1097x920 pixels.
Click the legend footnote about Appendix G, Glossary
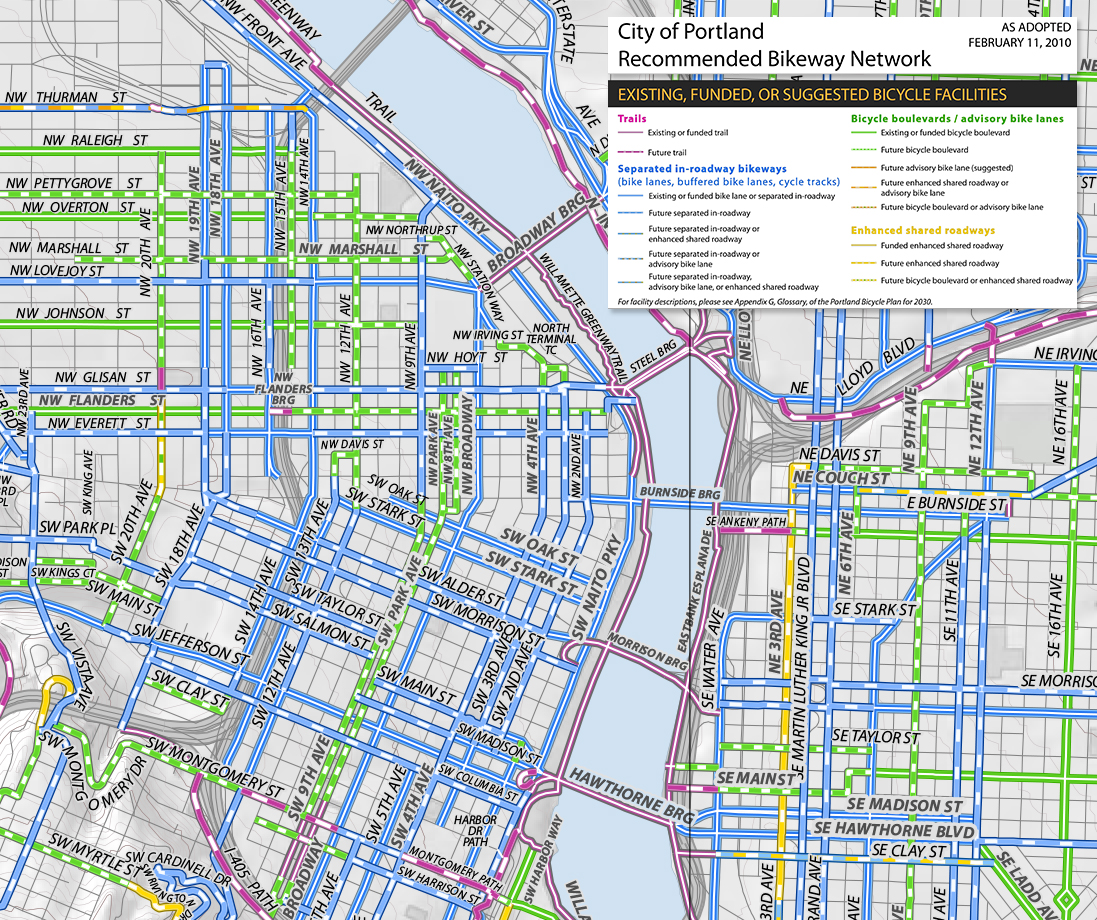pos(775,302)
